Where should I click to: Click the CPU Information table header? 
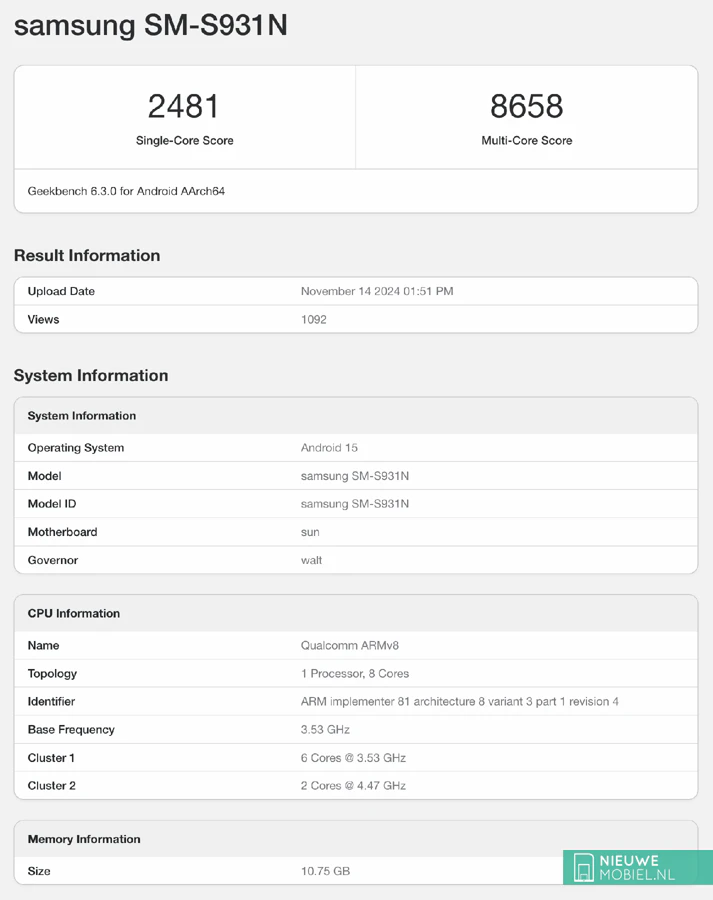click(x=74, y=614)
